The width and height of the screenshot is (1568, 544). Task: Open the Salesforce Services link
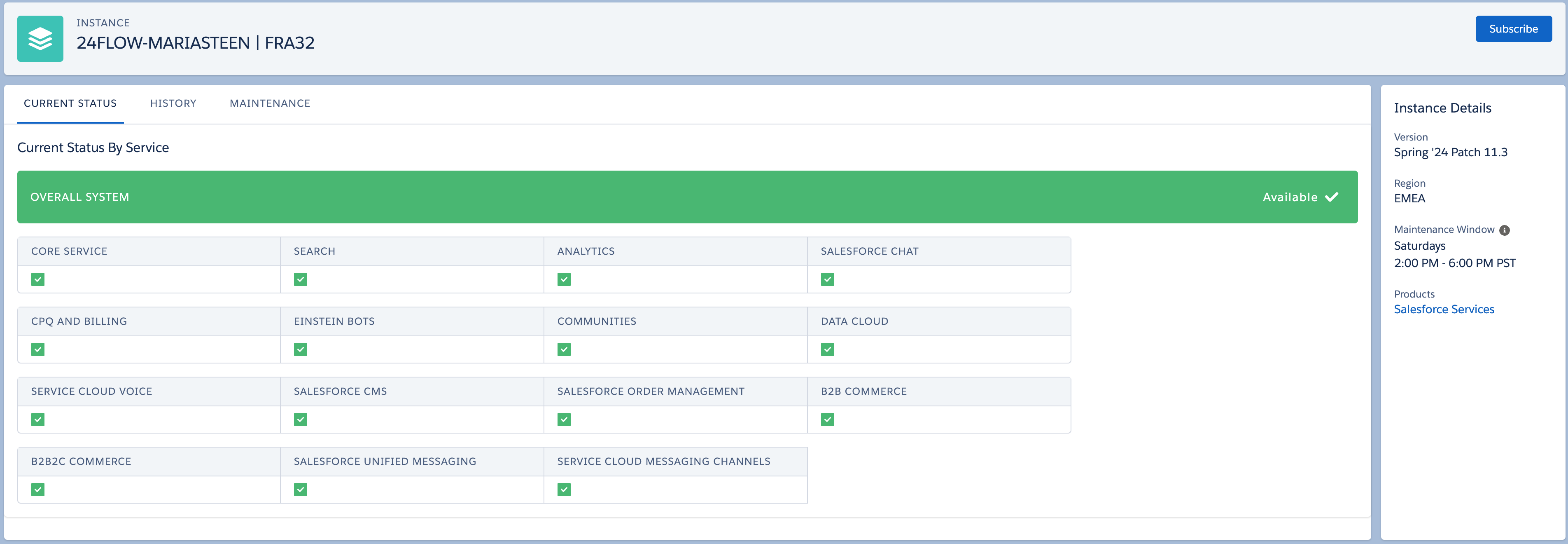click(x=1443, y=310)
